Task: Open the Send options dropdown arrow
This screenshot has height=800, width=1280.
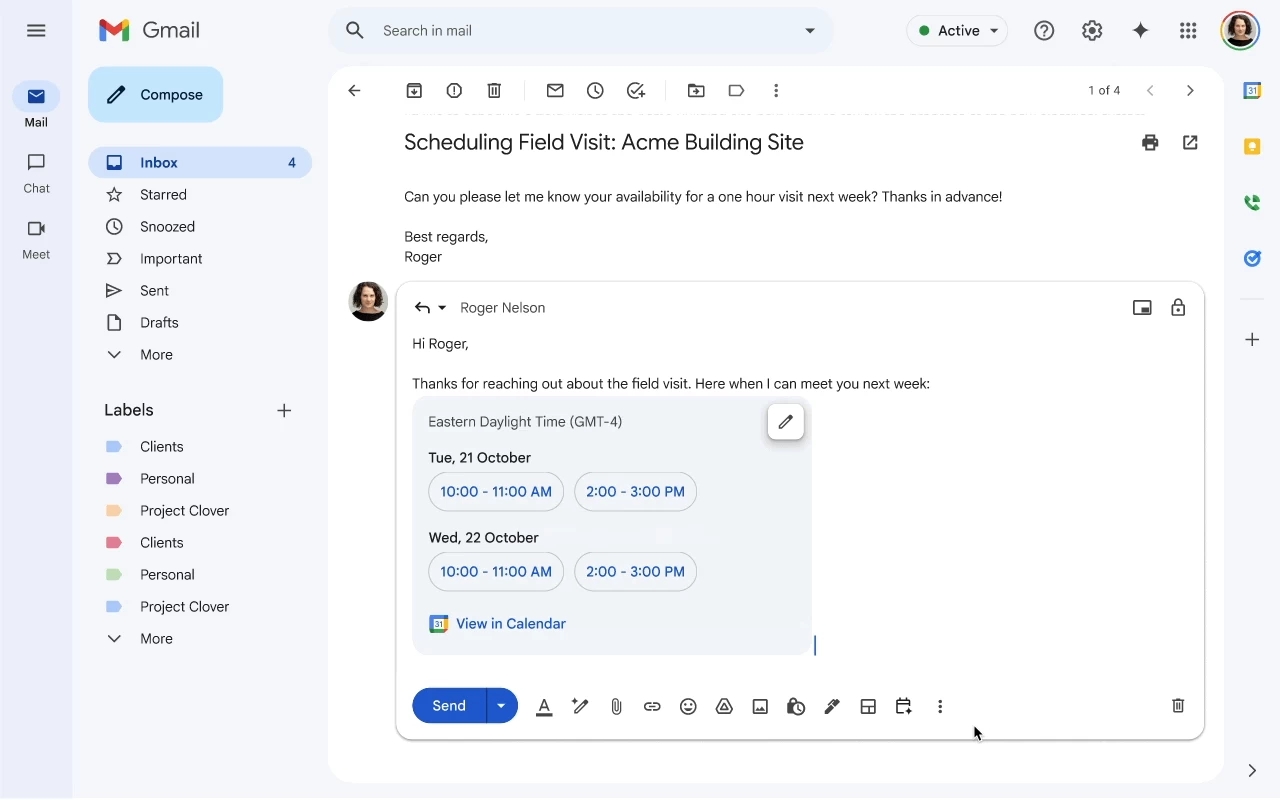Action: (x=501, y=706)
